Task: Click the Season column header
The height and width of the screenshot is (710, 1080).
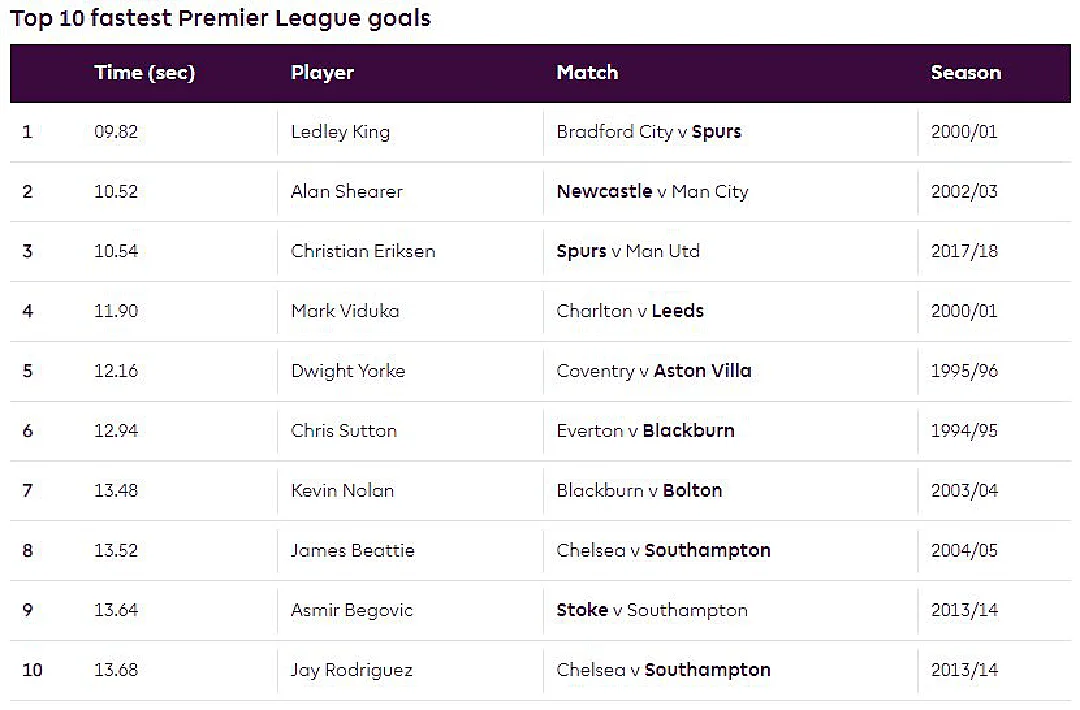Action: pyautogui.click(x=966, y=72)
